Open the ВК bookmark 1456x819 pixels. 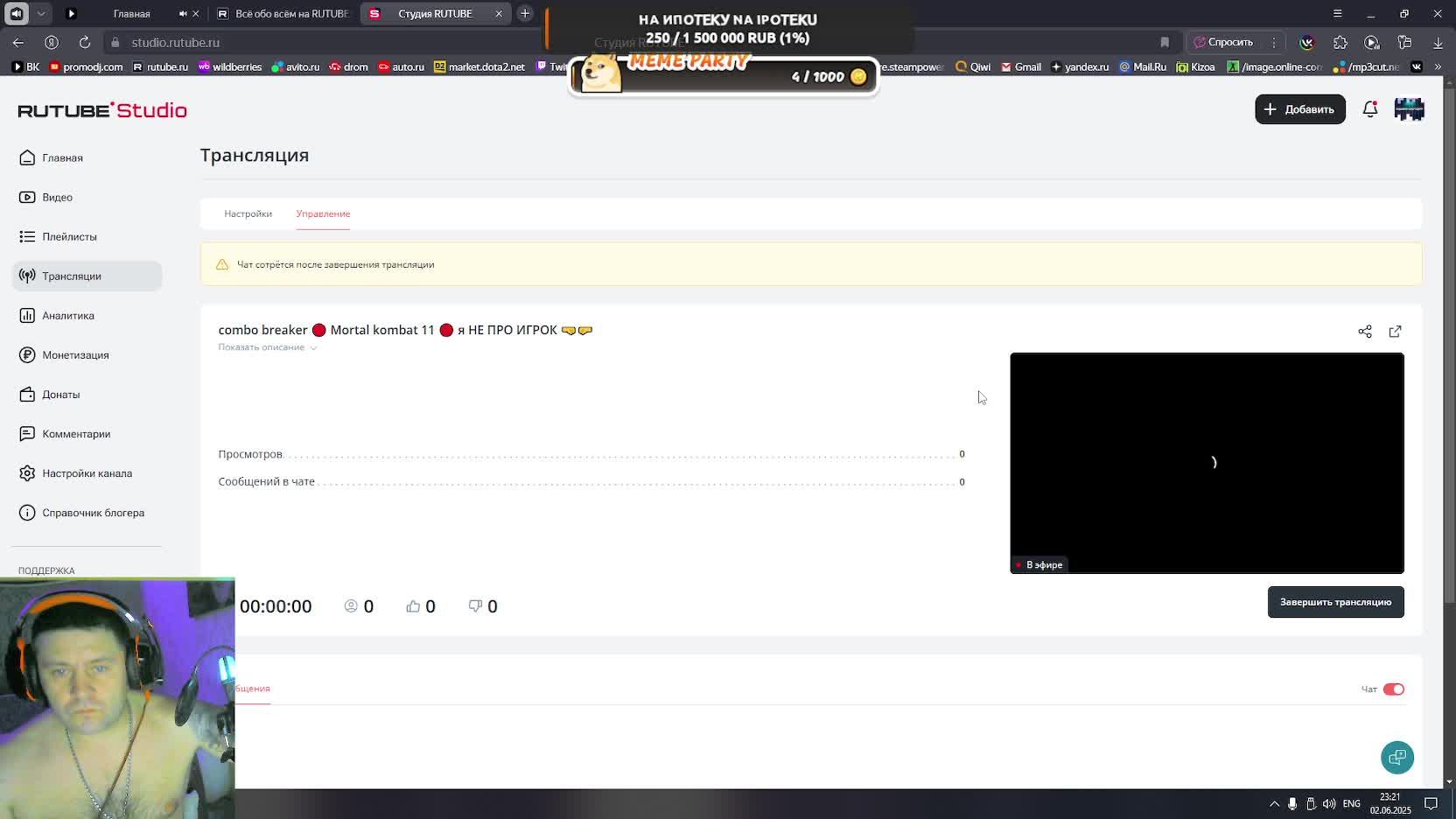[x=26, y=66]
